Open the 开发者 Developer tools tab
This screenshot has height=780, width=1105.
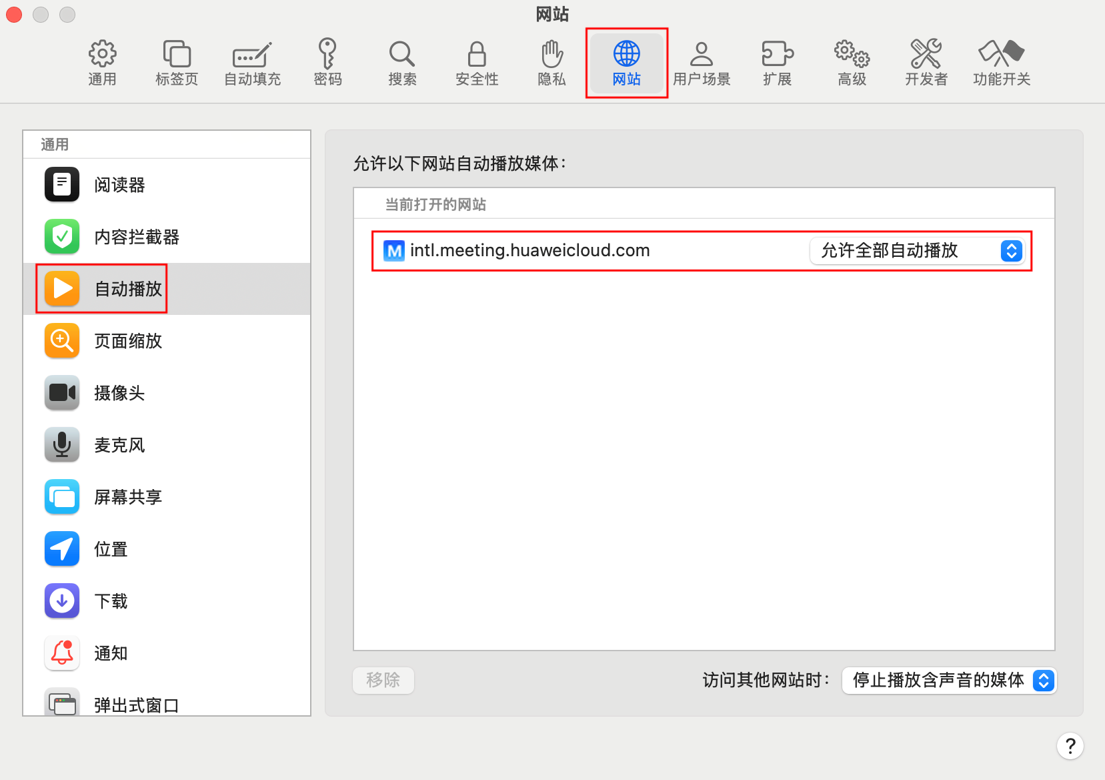tap(926, 63)
